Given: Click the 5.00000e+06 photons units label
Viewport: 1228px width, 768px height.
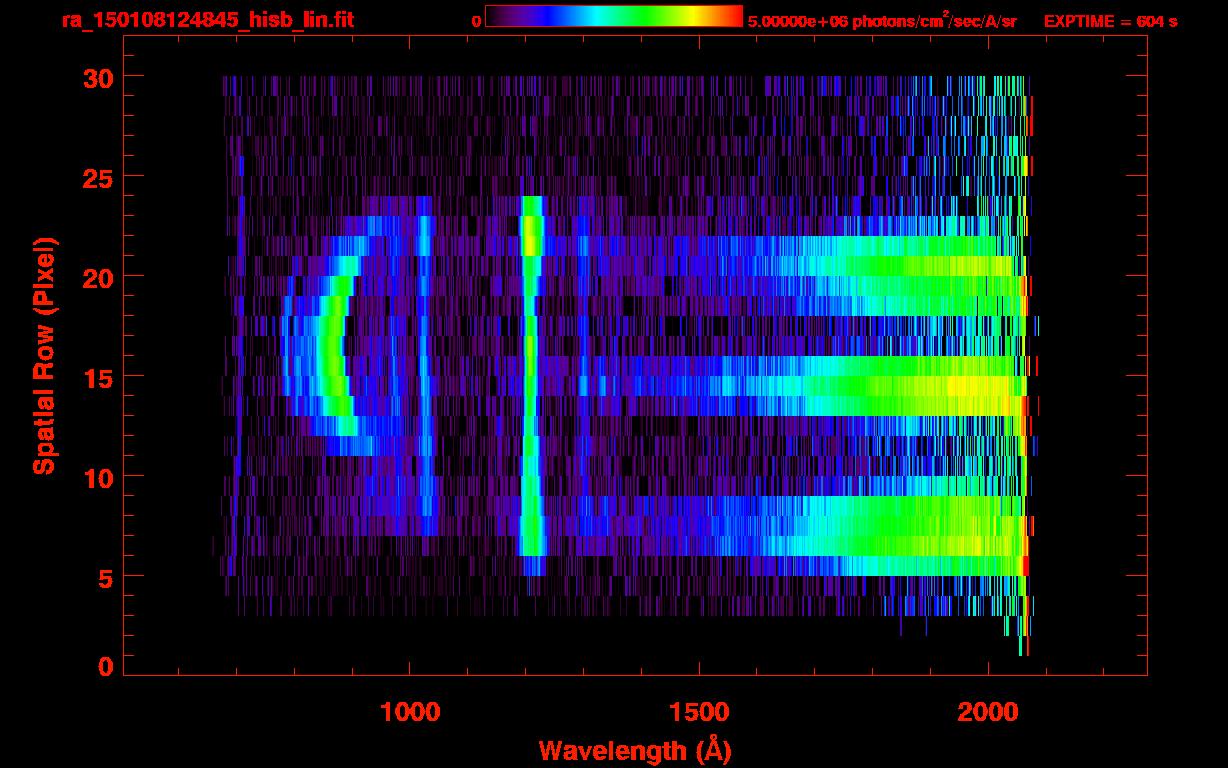Looking at the screenshot, I should (x=882, y=20).
